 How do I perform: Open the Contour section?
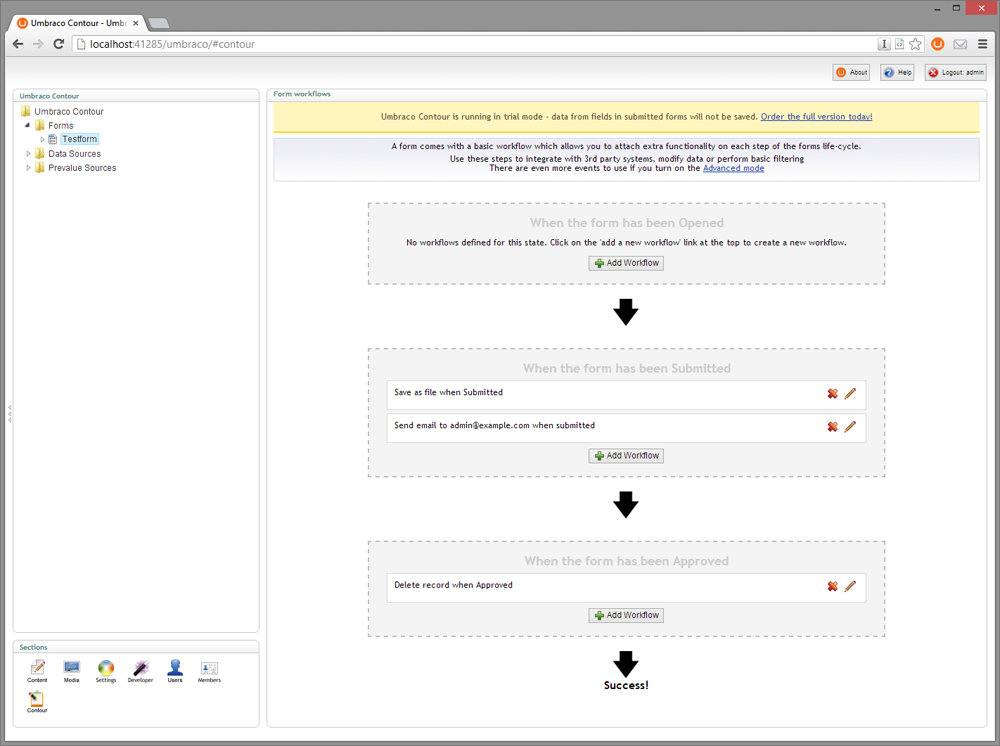point(37,701)
